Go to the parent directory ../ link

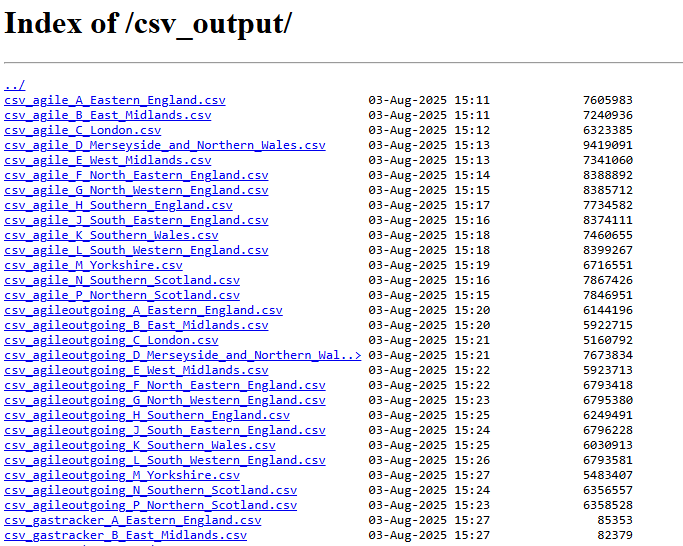[x=15, y=85]
